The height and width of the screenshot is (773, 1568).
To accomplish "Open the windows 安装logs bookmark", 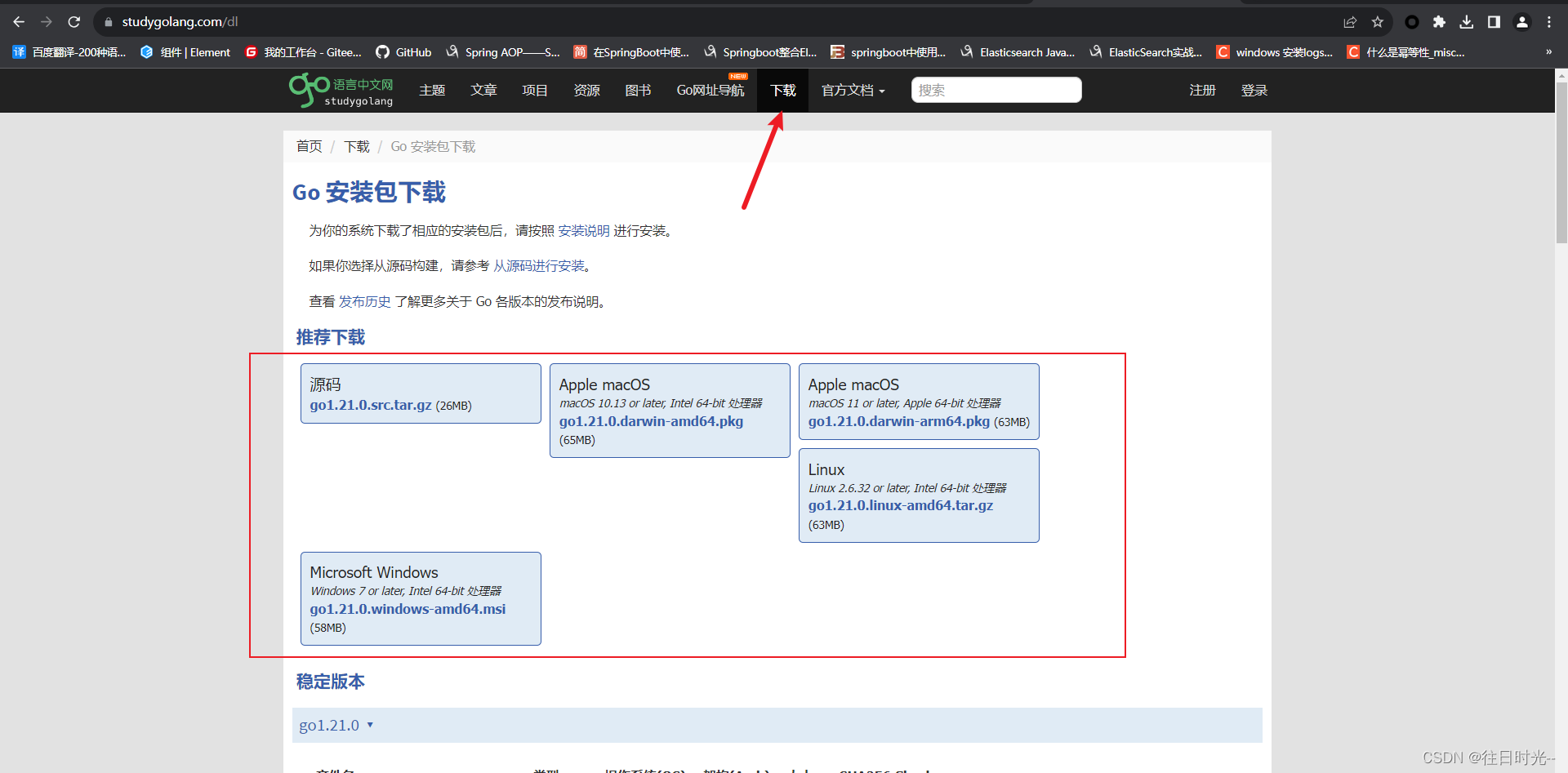I will click(x=1275, y=52).
